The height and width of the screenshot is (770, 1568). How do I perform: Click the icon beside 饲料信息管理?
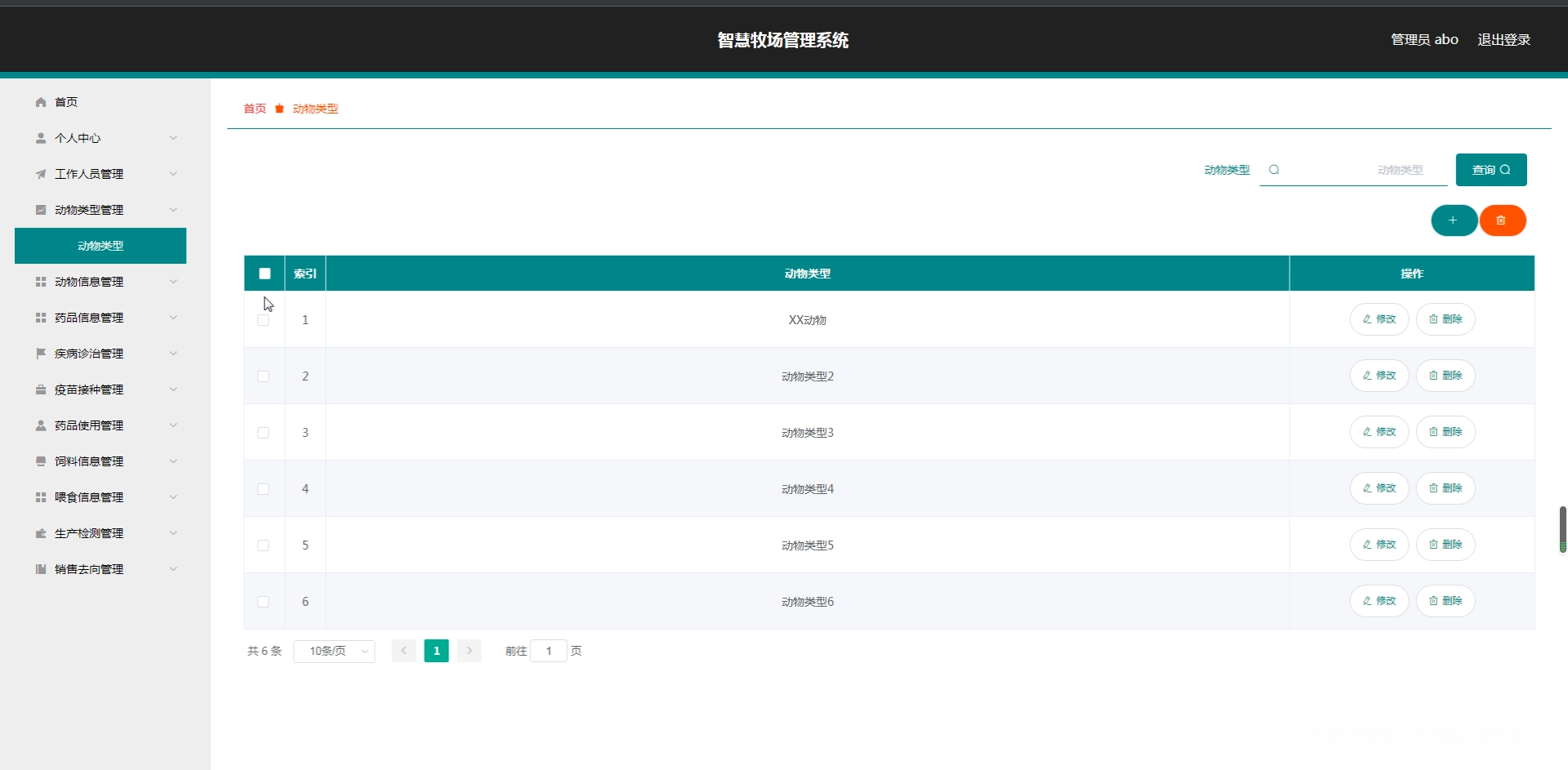(x=41, y=461)
